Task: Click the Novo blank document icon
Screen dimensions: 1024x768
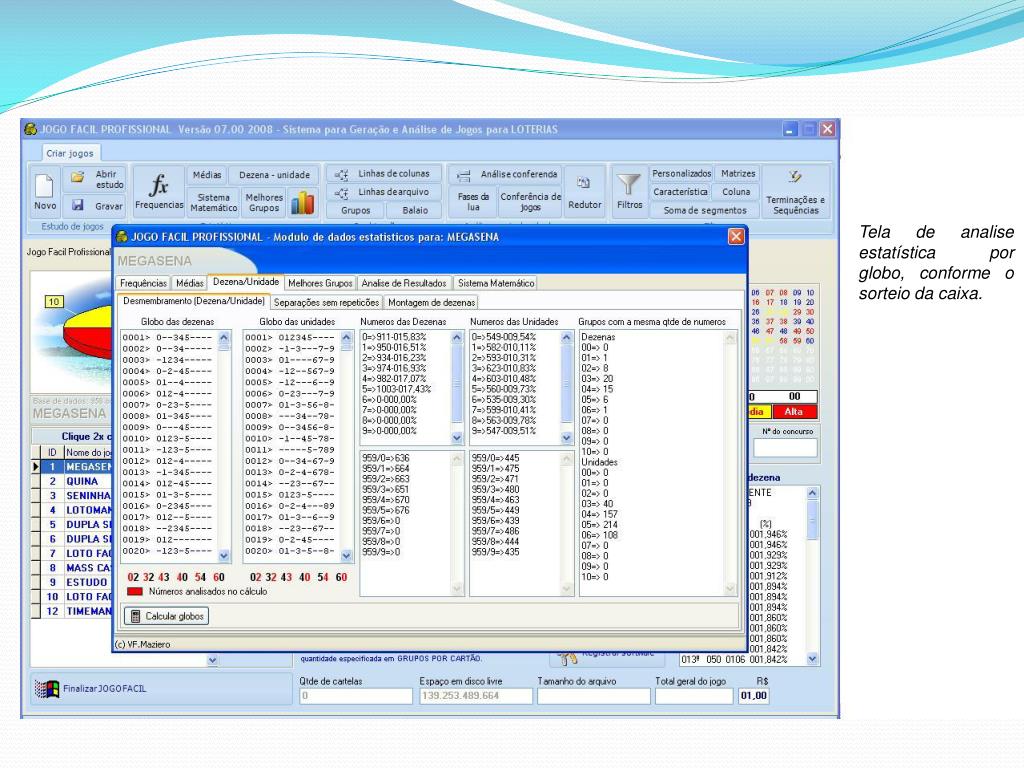Action: pos(44,185)
